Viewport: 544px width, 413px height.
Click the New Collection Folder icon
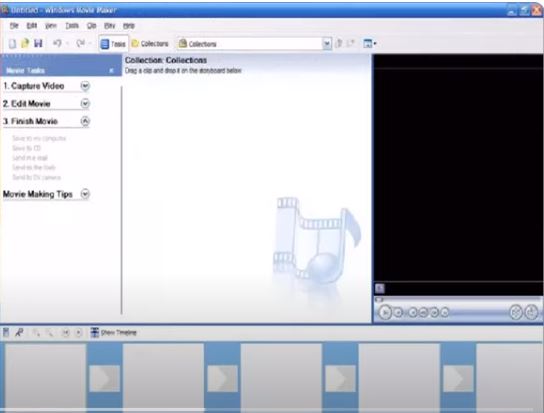click(x=351, y=44)
